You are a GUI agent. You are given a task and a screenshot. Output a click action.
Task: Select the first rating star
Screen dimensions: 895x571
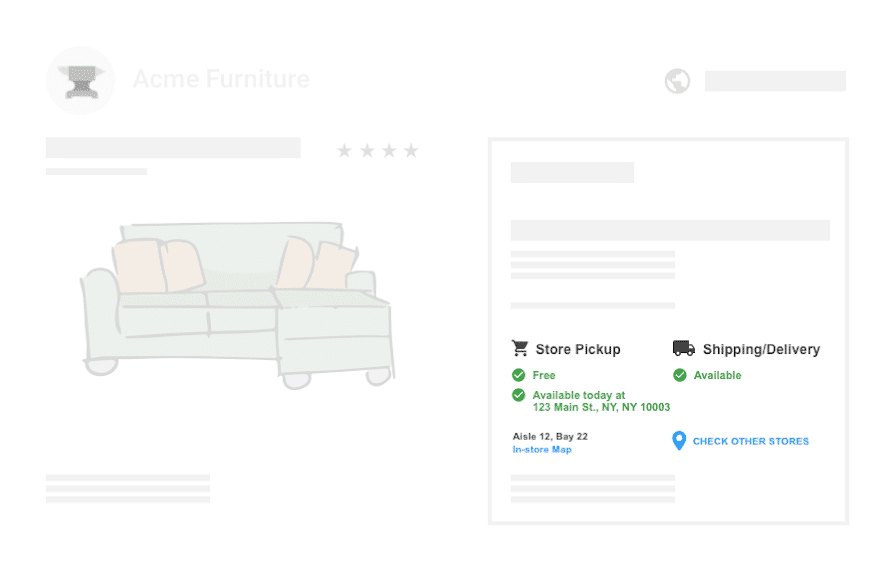[344, 151]
